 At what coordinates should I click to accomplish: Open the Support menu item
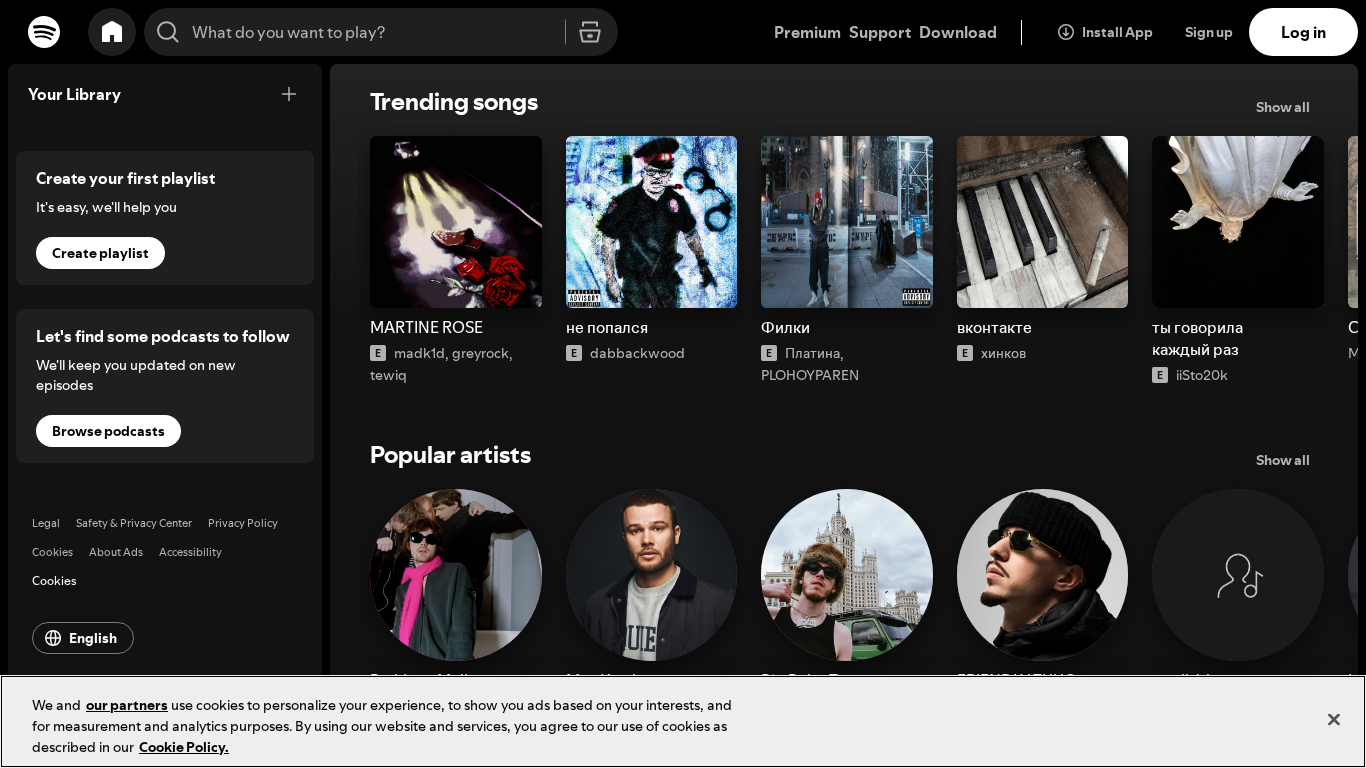[x=880, y=32]
